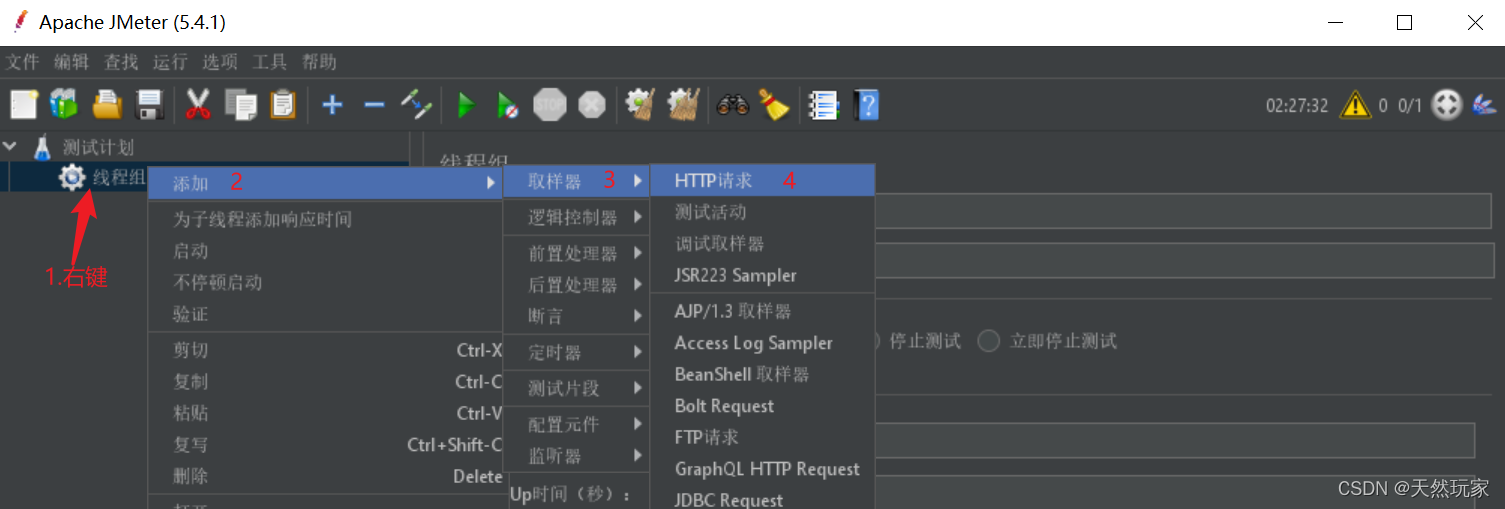Click the yellow warning triangle icon
Screen dimensions: 1505x509
(x=1355, y=104)
